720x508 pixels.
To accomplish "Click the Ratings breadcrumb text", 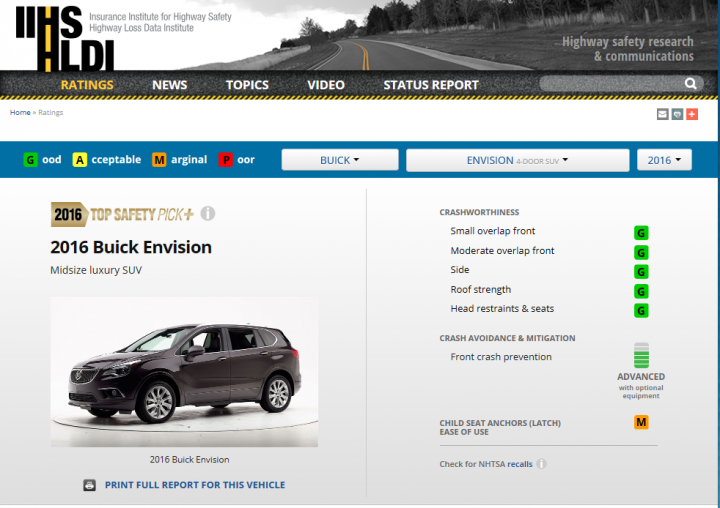I will click(x=51, y=112).
